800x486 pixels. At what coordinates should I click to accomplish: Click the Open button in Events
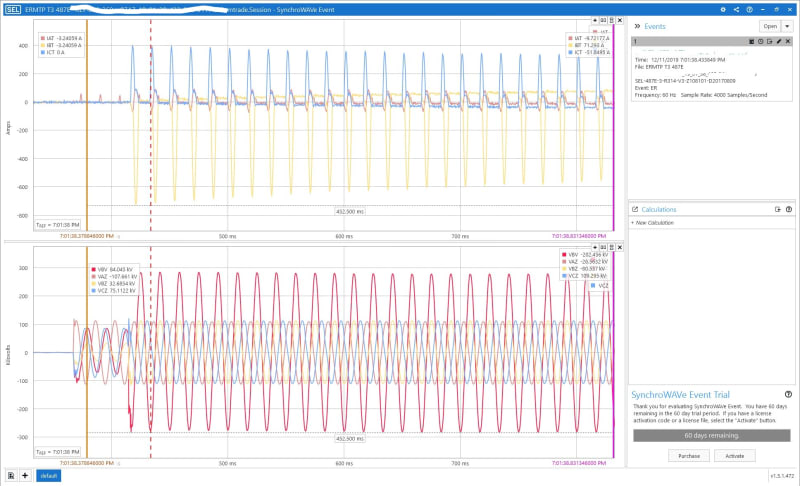click(x=770, y=26)
